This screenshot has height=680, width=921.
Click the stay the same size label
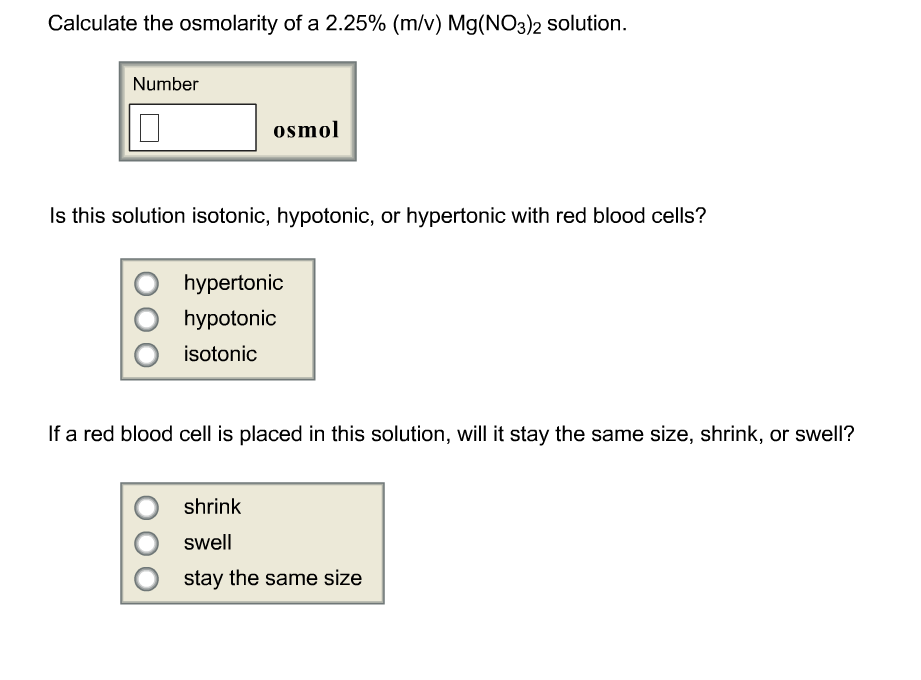(272, 578)
